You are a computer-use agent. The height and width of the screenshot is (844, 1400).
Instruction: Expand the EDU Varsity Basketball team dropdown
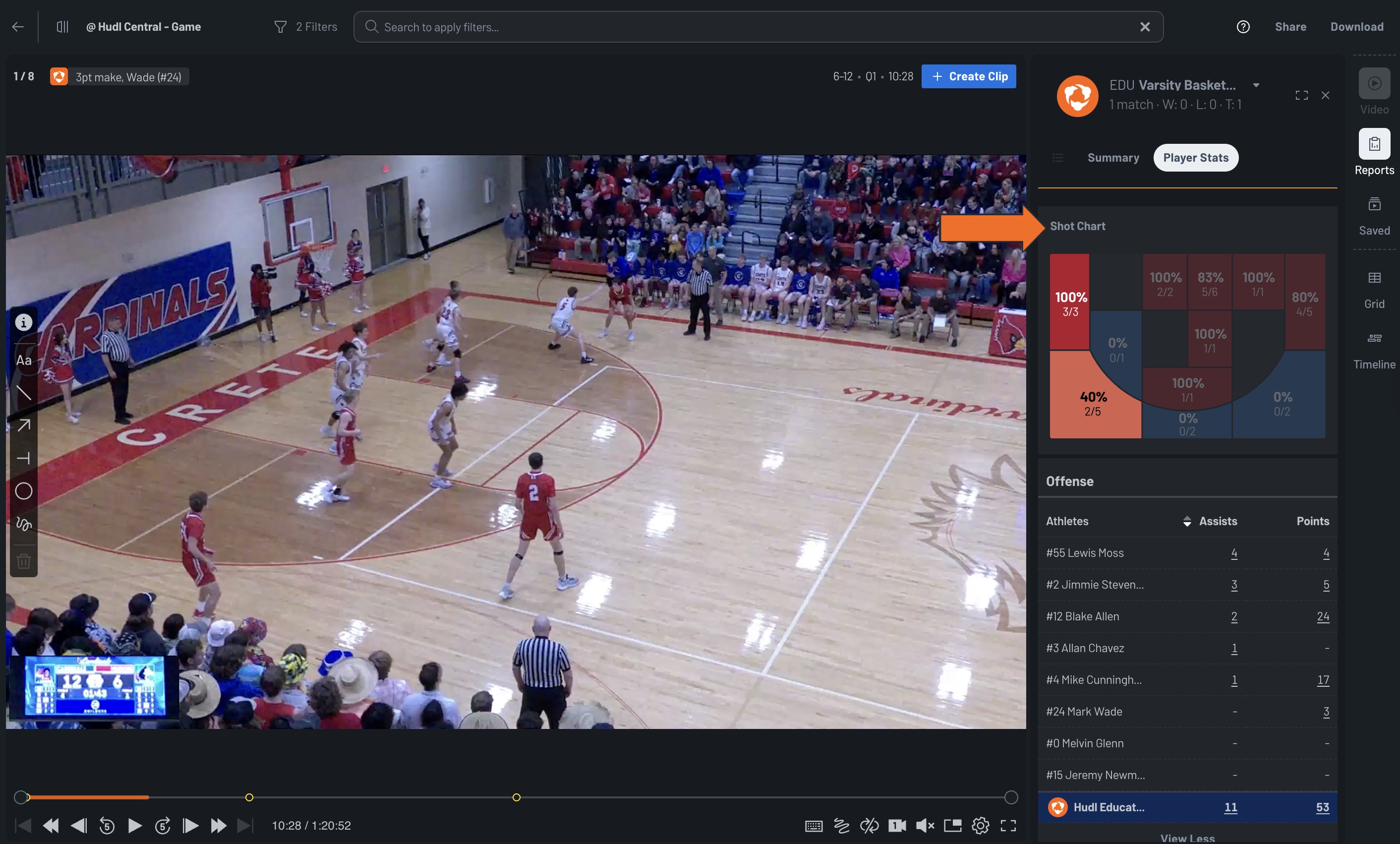click(x=1256, y=85)
